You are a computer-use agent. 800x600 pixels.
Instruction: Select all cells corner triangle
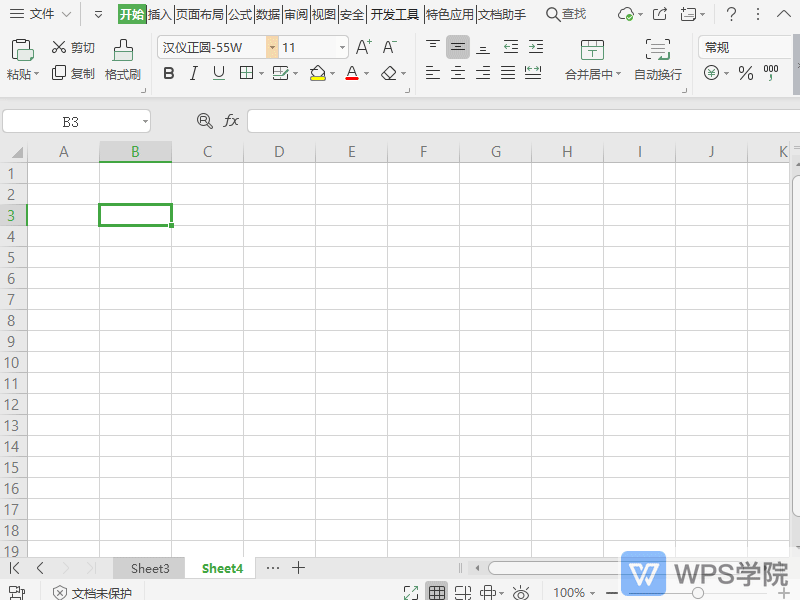coord(17,152)
